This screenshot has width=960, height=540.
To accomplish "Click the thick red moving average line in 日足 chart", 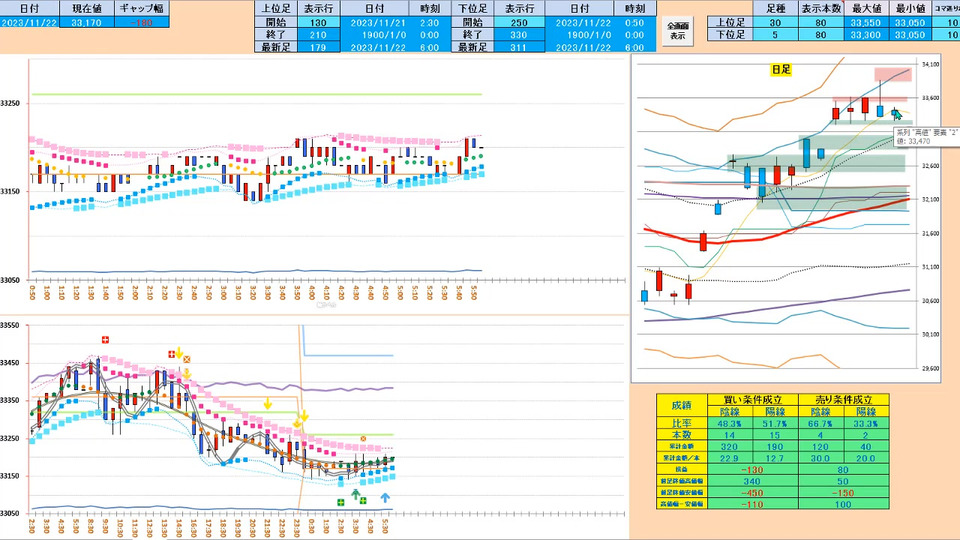I will (778, 233).
